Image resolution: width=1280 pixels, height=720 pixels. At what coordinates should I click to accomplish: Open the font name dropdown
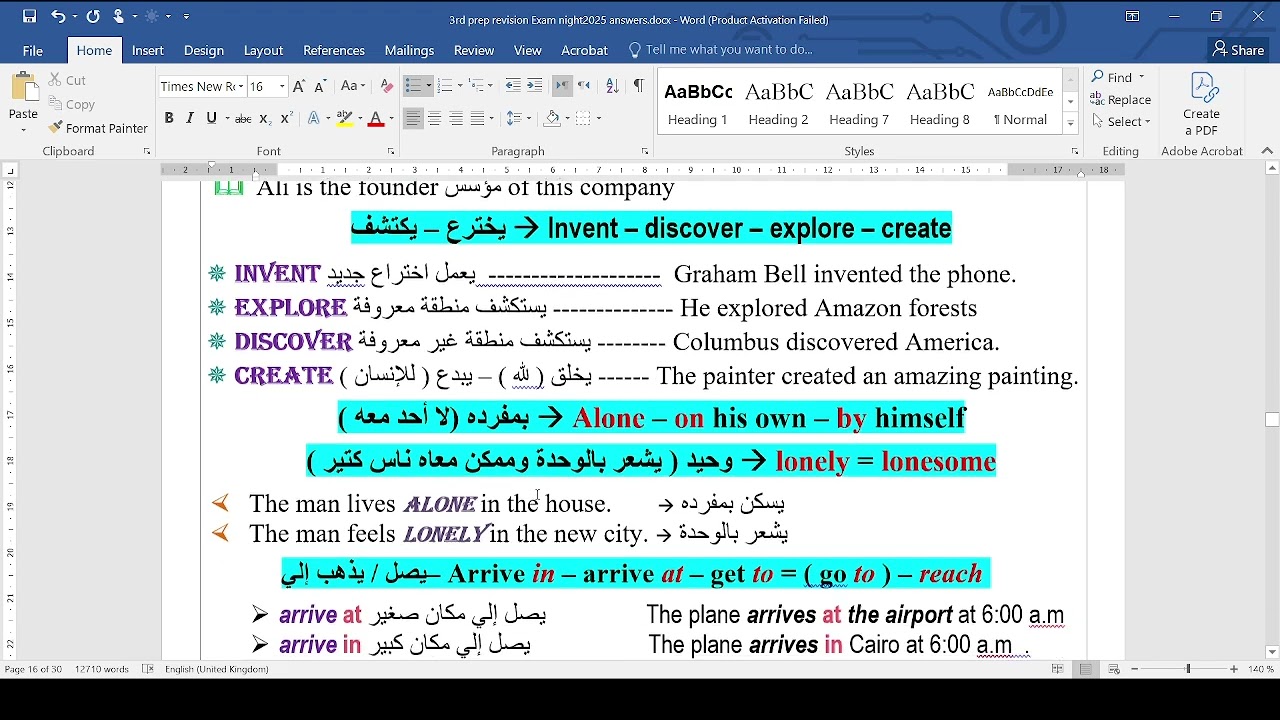click(241, 87)
